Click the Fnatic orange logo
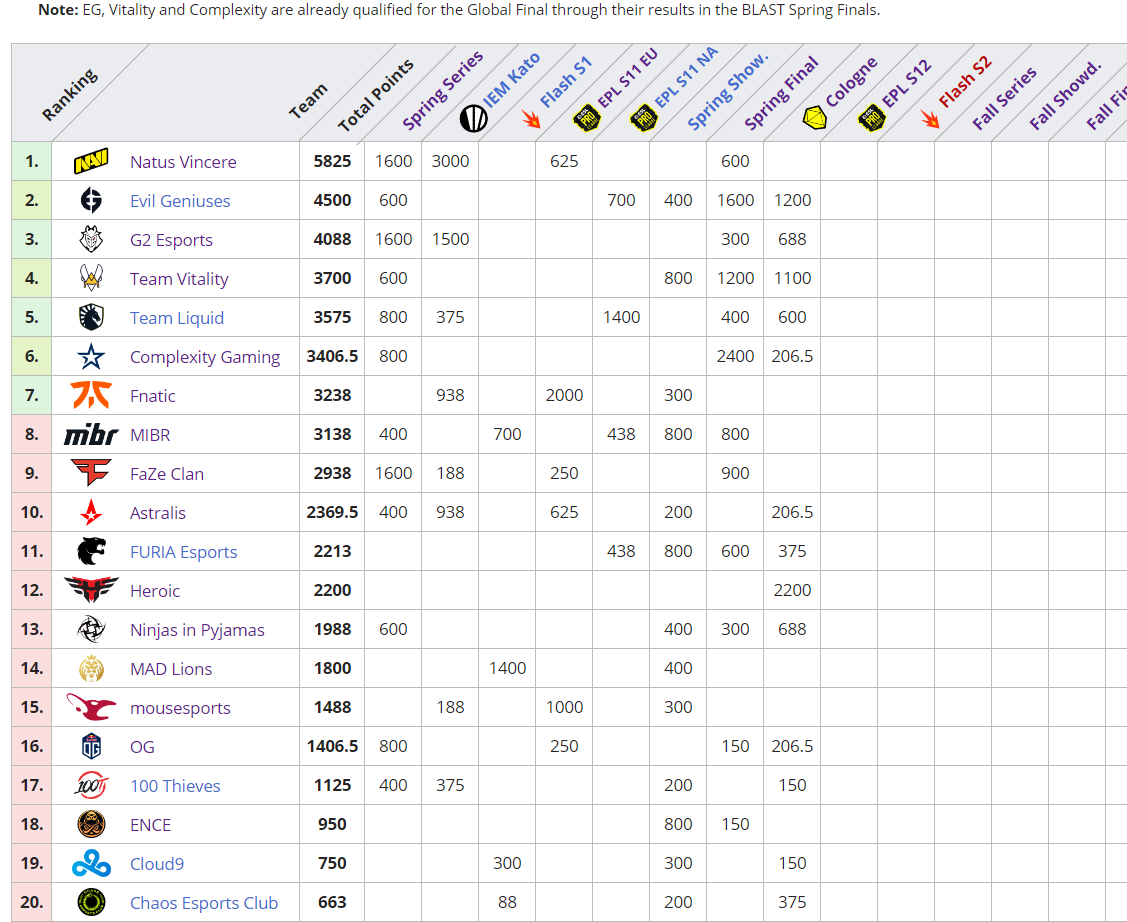Screen dimensions: 1127x922 [91, 395]
